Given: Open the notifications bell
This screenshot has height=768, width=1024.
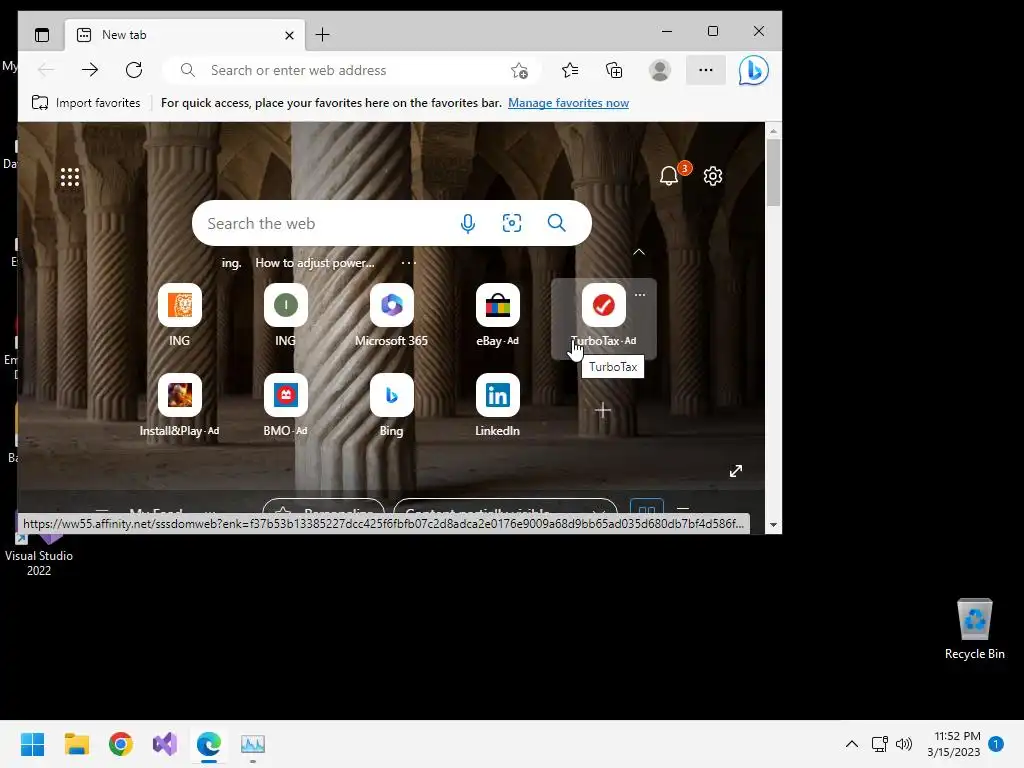Looking at the screenshot, I should click(669, 175).
